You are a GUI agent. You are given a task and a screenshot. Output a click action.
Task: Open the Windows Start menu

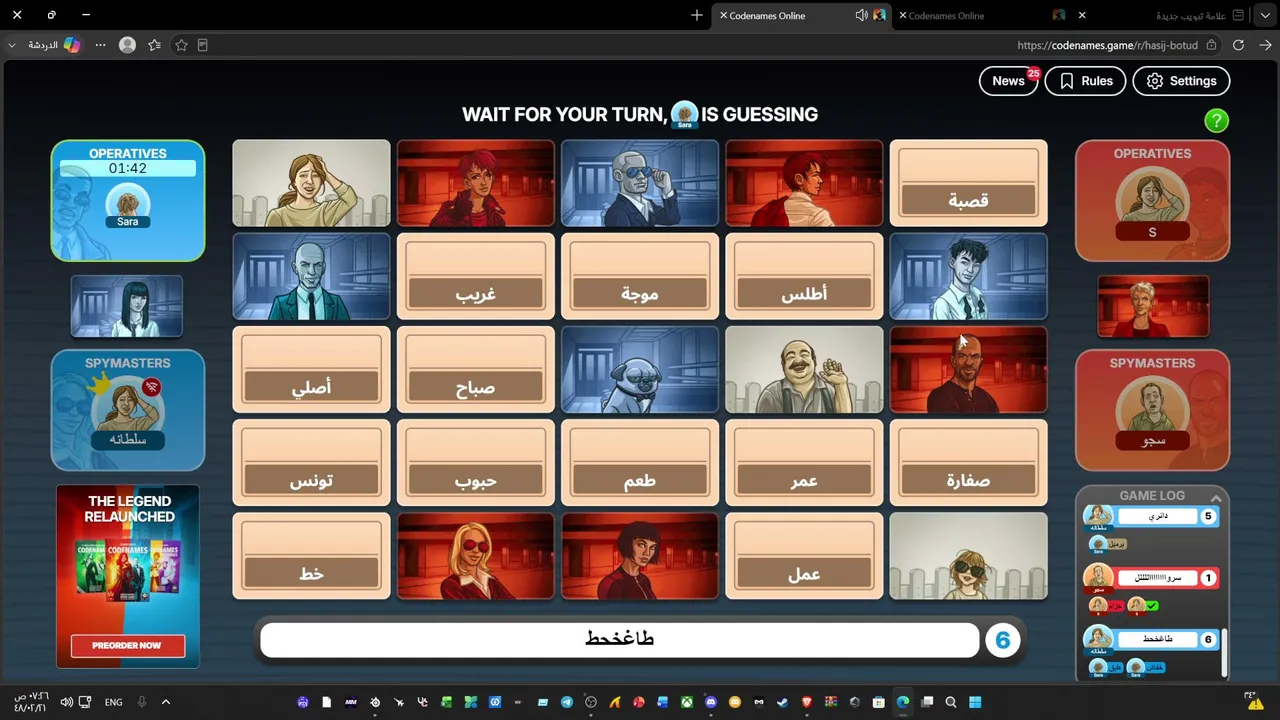point(975,702)
